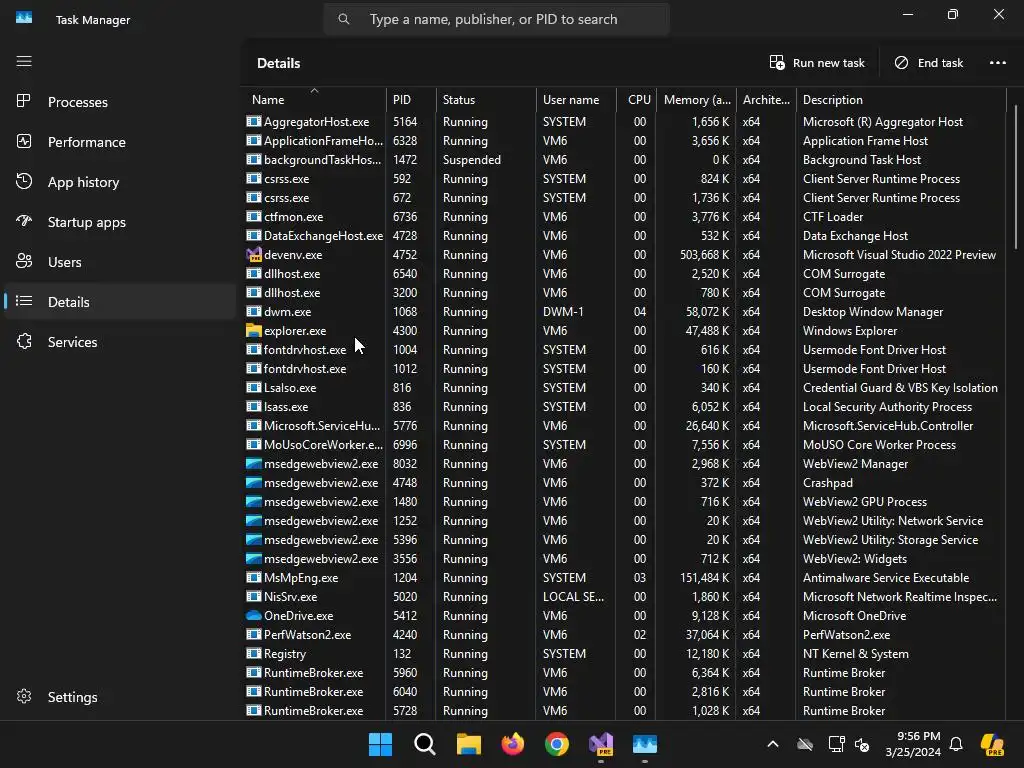Select the Services page

pyautogui.click(x=120, y=342)
